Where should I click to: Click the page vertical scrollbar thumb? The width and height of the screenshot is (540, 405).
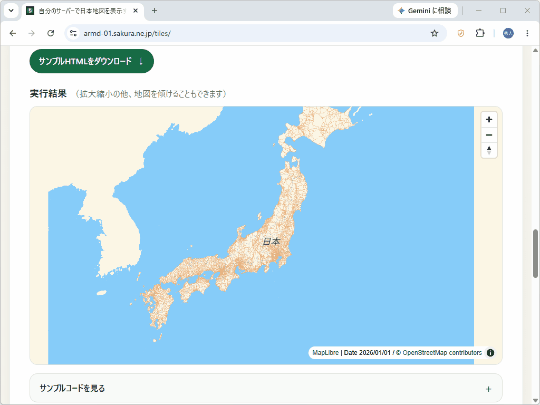(x=535, y=253)
